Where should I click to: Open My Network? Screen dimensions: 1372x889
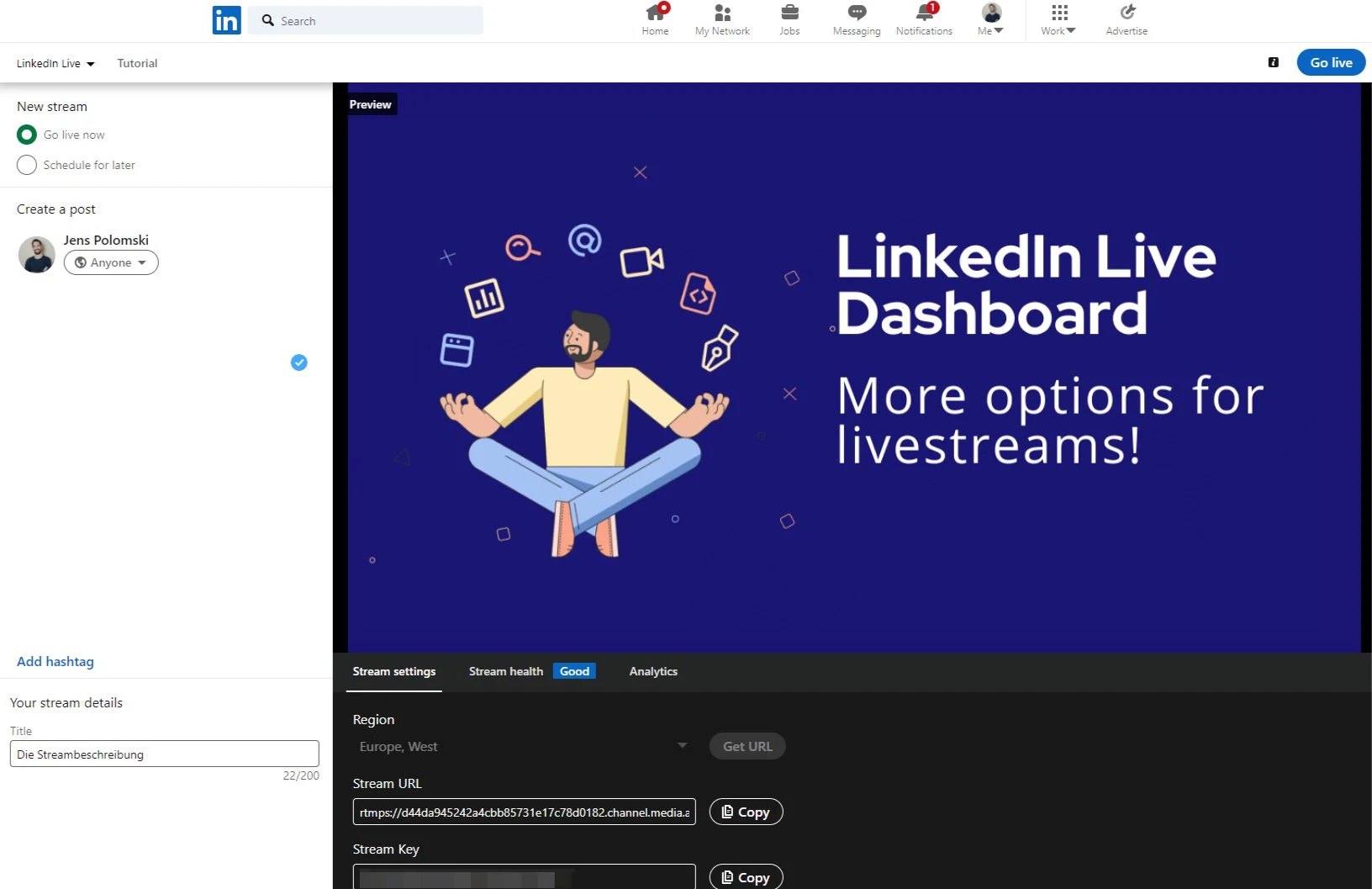coord(722,20)
